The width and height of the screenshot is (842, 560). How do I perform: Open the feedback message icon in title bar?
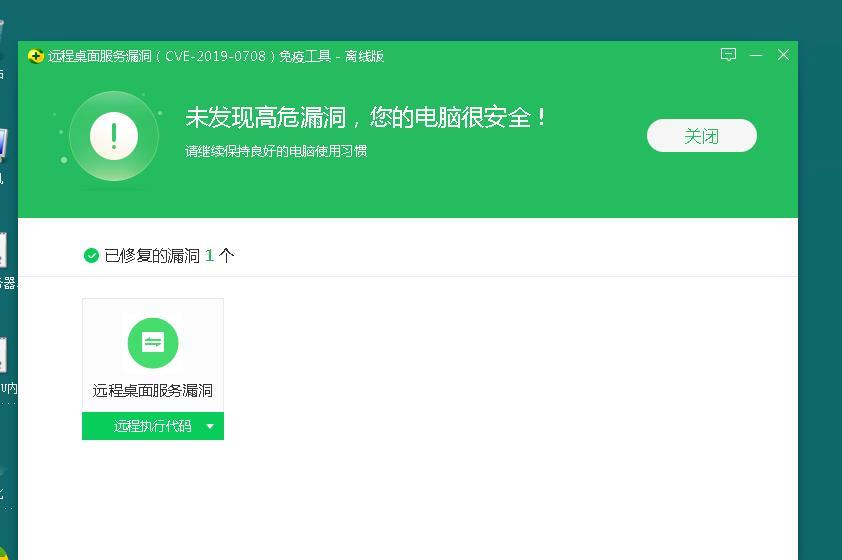[728, 55]
